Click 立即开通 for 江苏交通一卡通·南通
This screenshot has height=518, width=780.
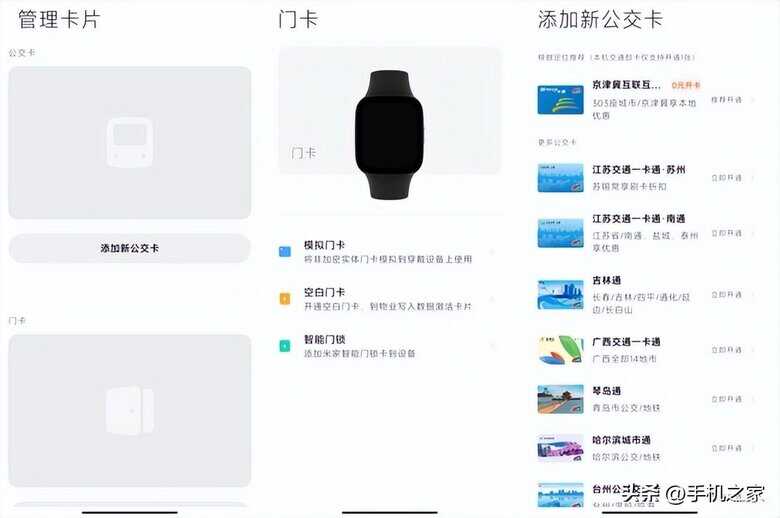pos(727,233)
